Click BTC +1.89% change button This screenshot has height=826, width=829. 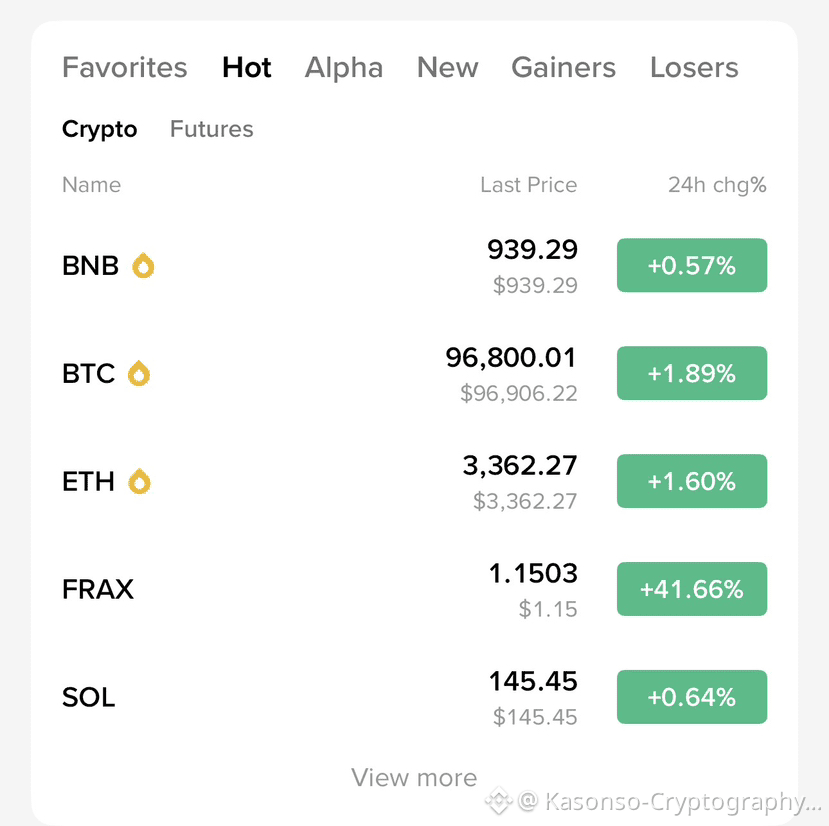coord(692,374)
